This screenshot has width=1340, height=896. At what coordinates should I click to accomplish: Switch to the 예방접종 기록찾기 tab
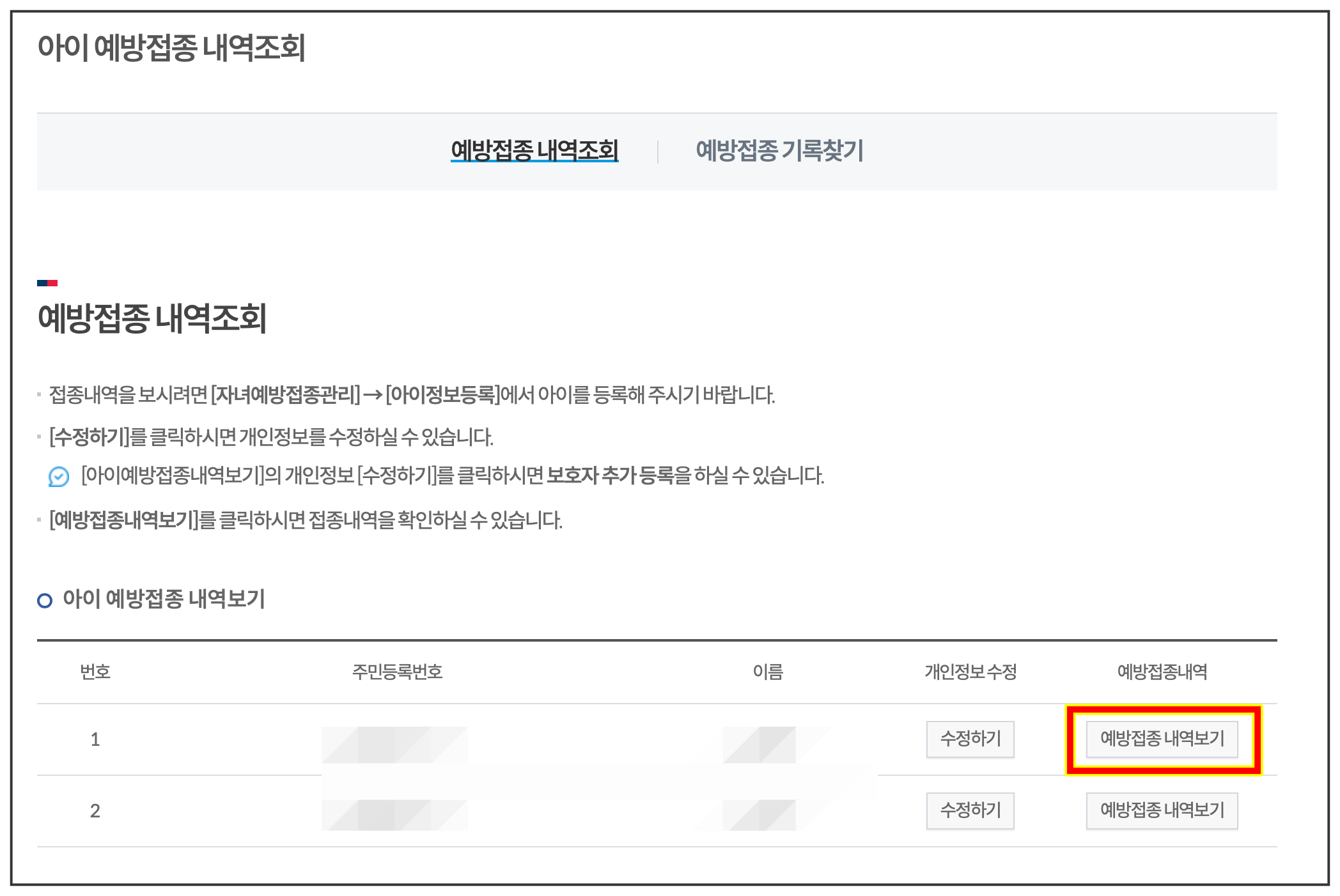(779, 151)
